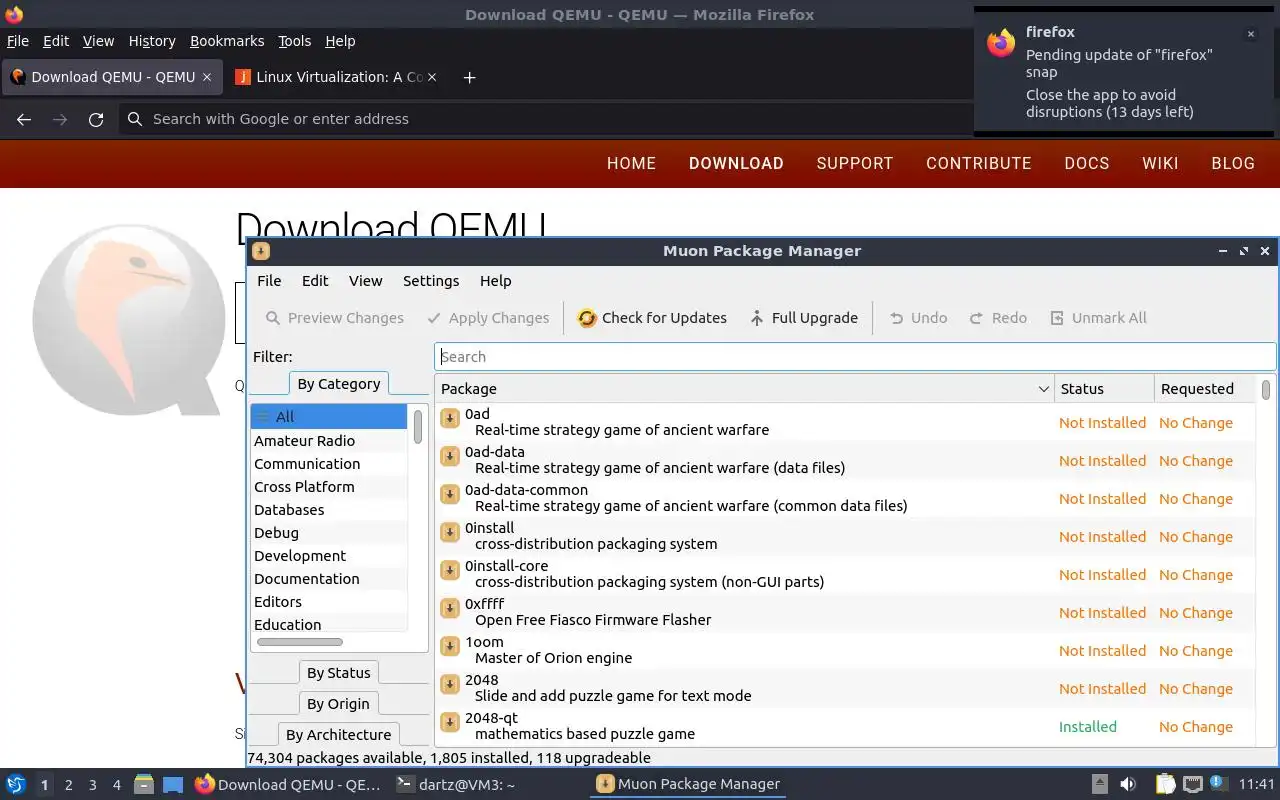The height and width of the screenshot is (800, 1280).
Task: Open the application launcher in the taskbar
Action: (x=16, y=784)
